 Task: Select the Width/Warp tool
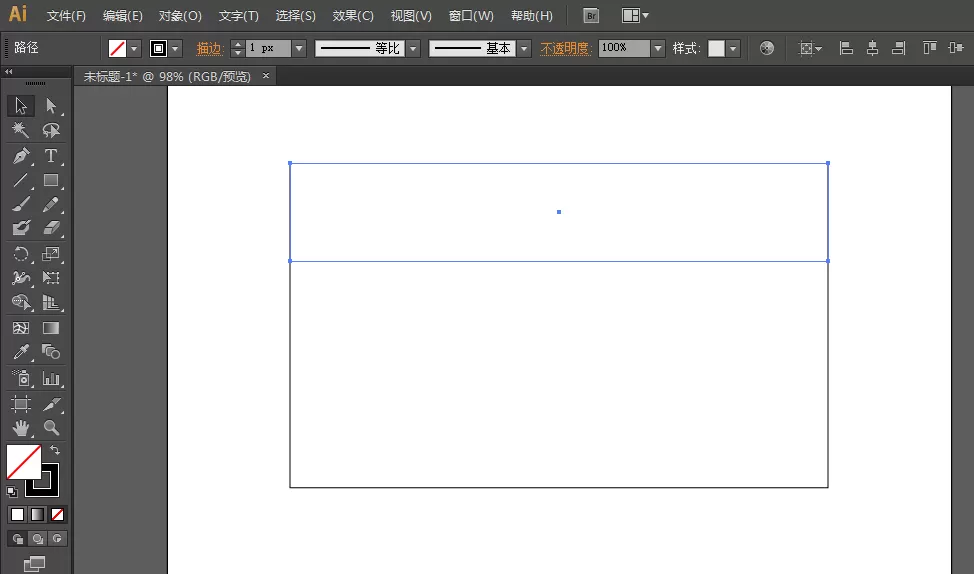click(20, 278)
